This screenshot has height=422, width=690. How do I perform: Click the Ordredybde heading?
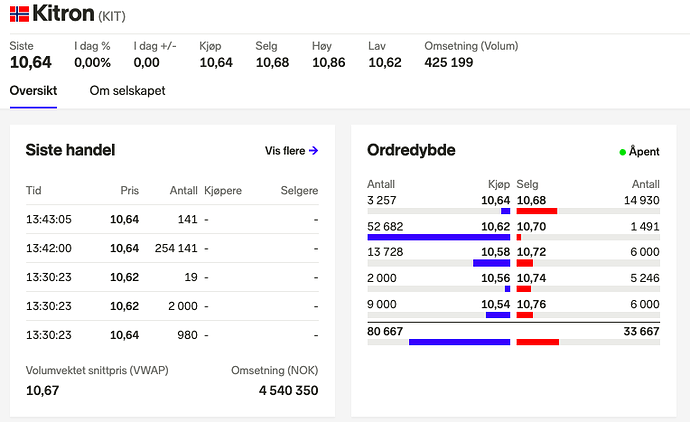[411, 150]
